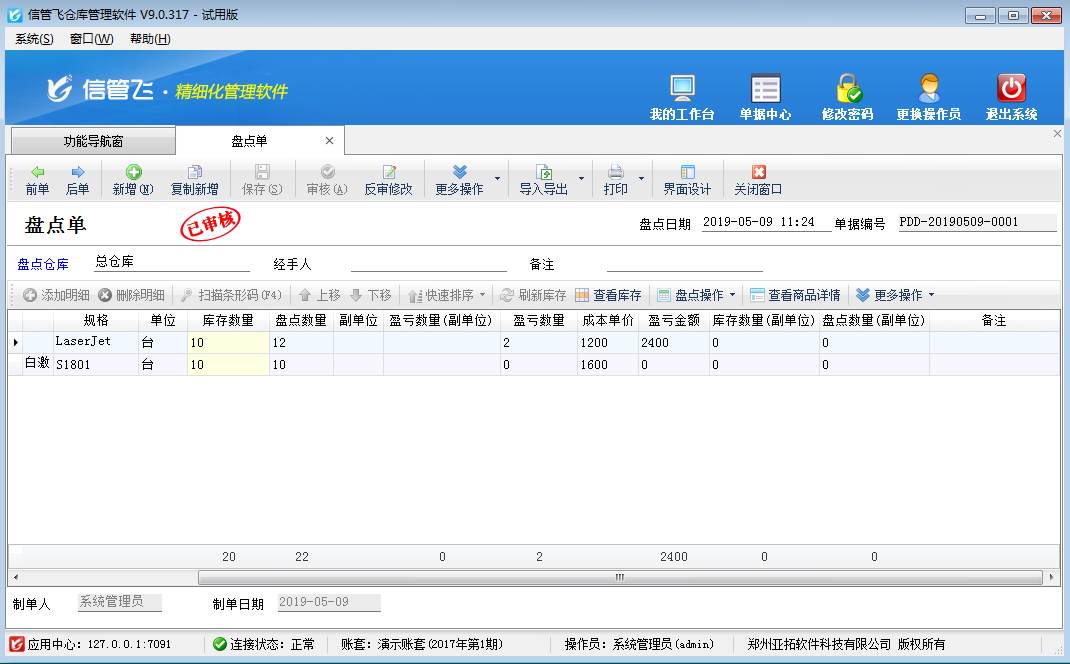This screenshot has height=664, width=1070.
Task: Click 删除明细 delete detail button
Action: [x=131, y=295]
